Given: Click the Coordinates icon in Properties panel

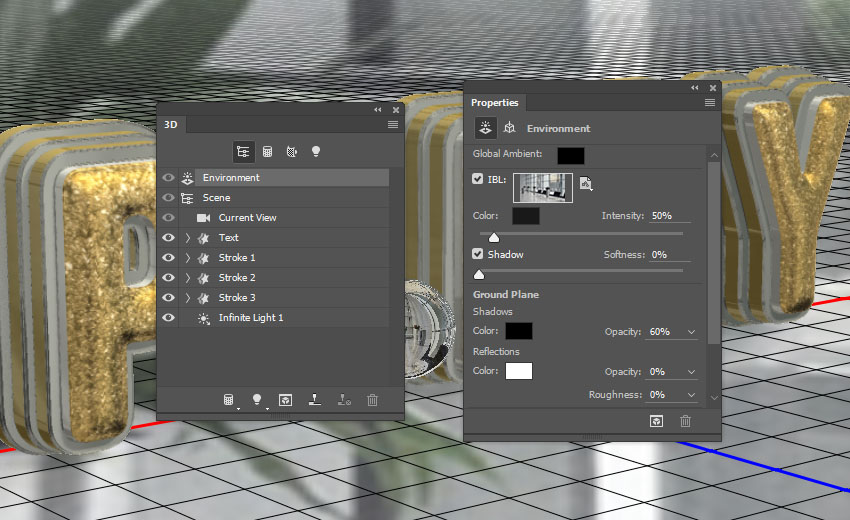Looking at the screenshot, I should click(x=509, y=128).
